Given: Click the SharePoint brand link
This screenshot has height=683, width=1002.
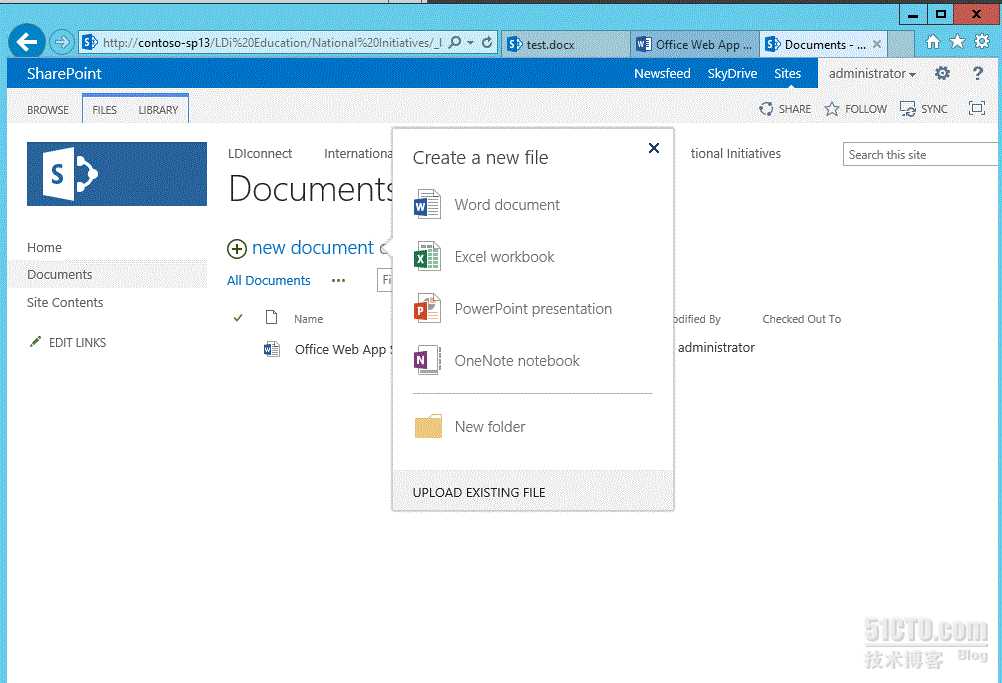Looking at the screenshot, I should pos(64,73).
